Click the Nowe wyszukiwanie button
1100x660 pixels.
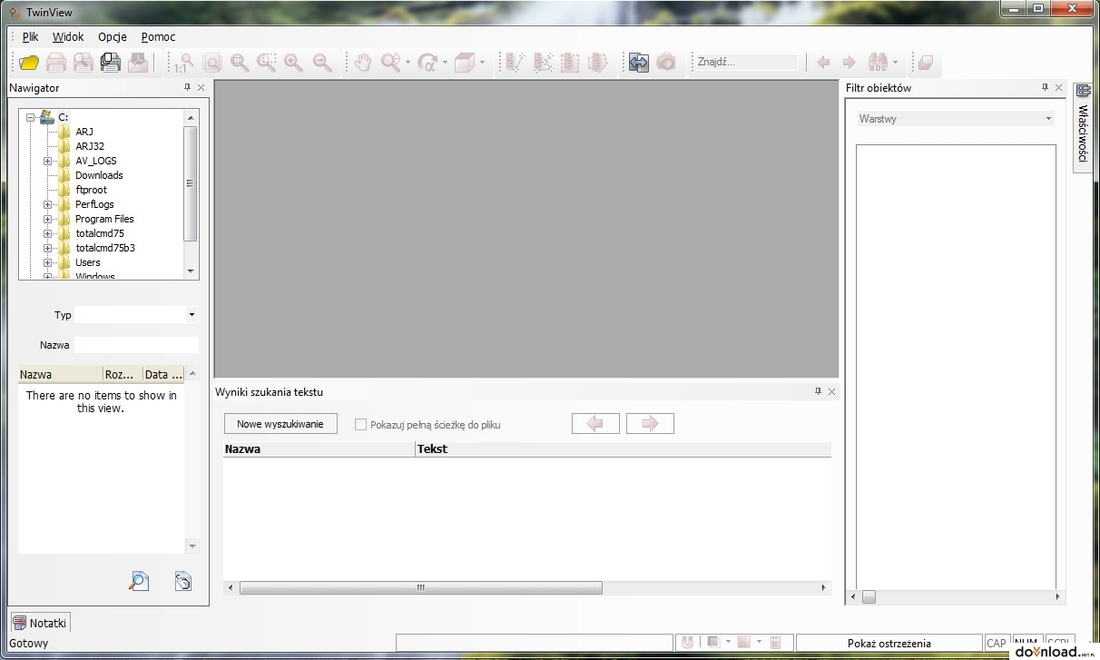pyautogui.click(x=280, y=424)
